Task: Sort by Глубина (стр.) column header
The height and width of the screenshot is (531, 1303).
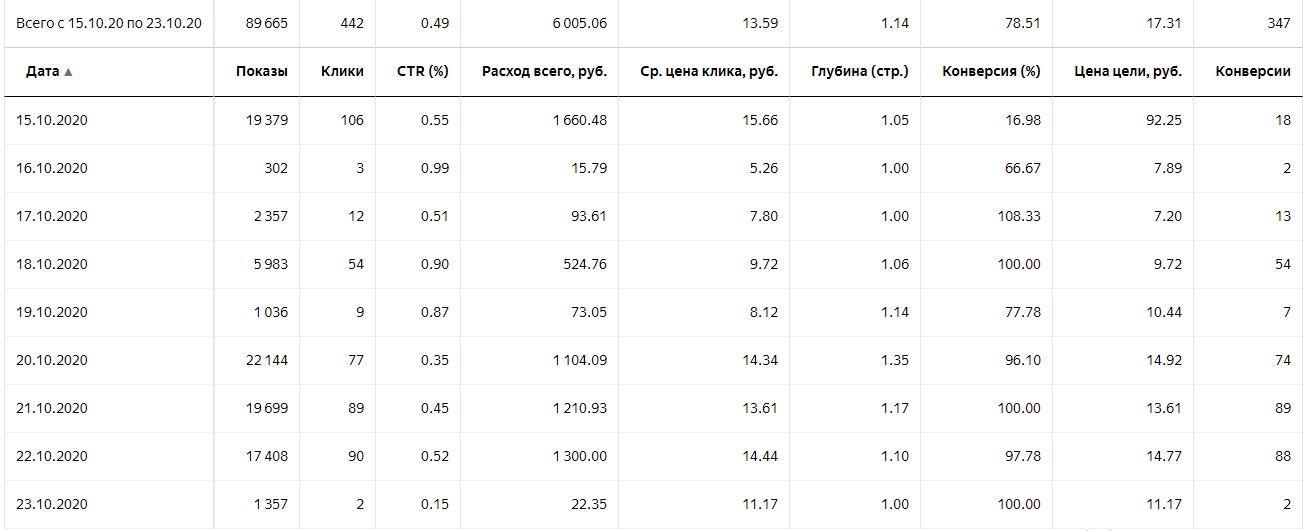Action: (859, 72)
